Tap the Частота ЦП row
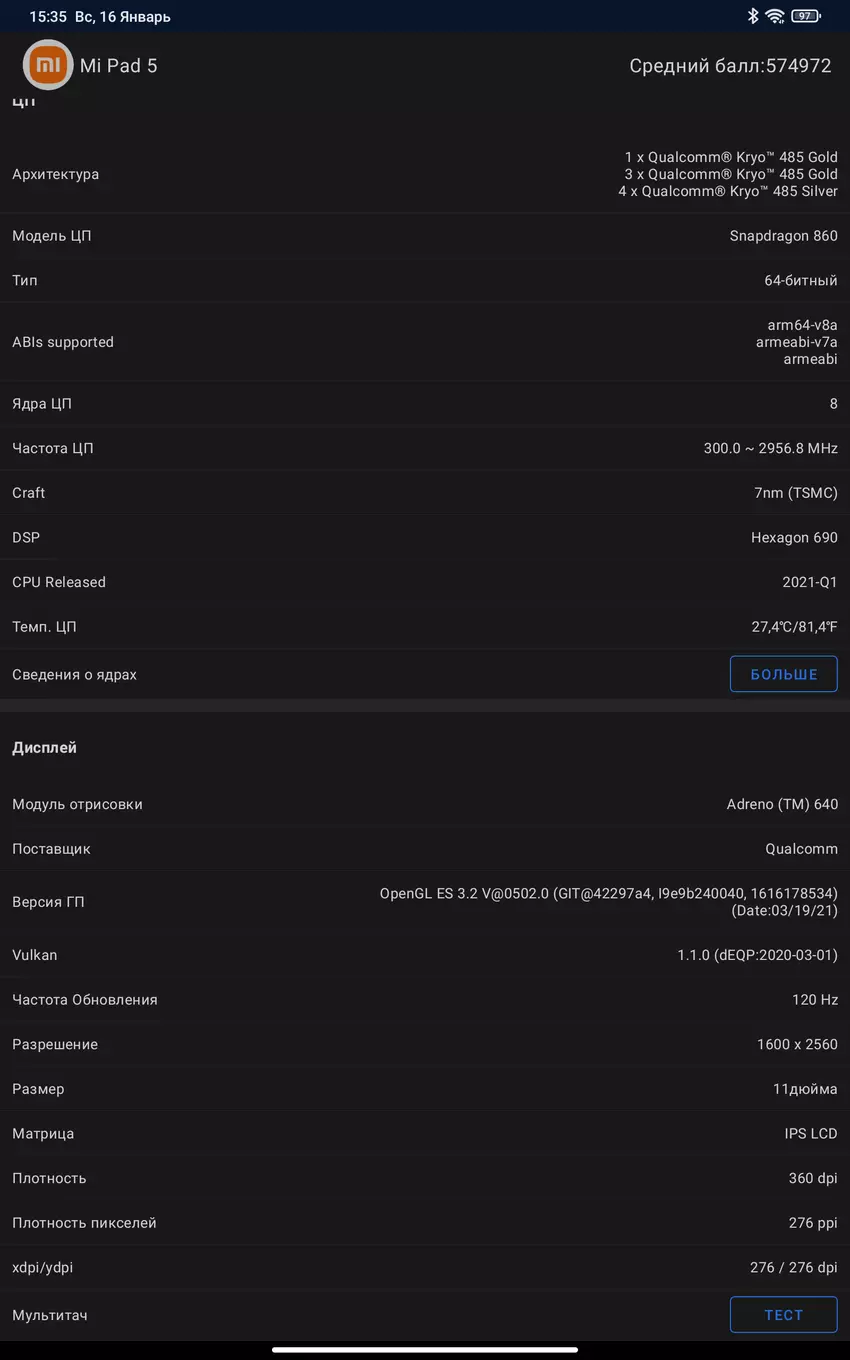This screenshot has height=1360, width=850. click(425, 448)
